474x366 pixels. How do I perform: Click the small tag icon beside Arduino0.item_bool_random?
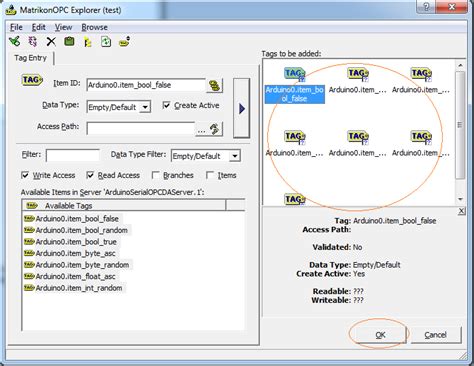(29, 230)
